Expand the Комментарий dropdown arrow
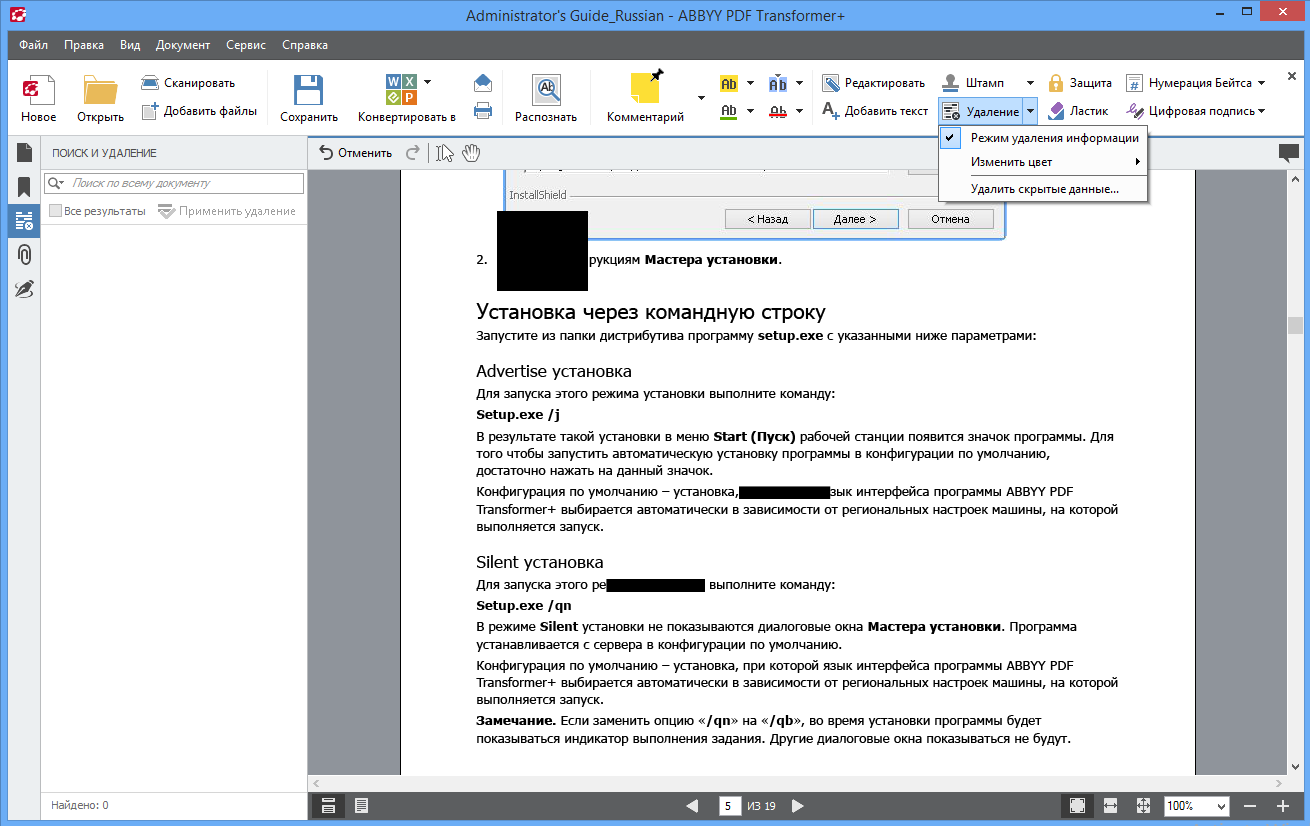The height and width of the screenshot is (826, 1310). click(700, 98)
